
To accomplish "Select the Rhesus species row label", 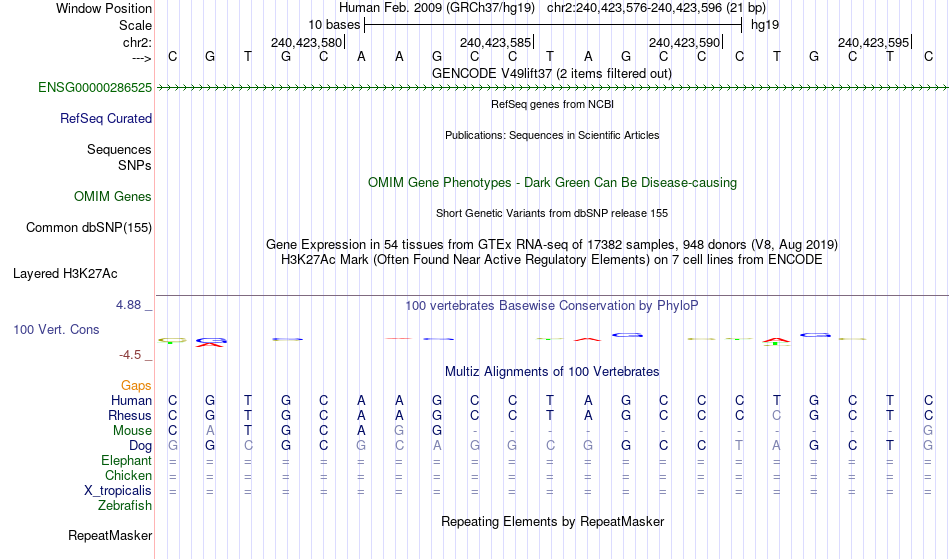I will tap(129, 415).
